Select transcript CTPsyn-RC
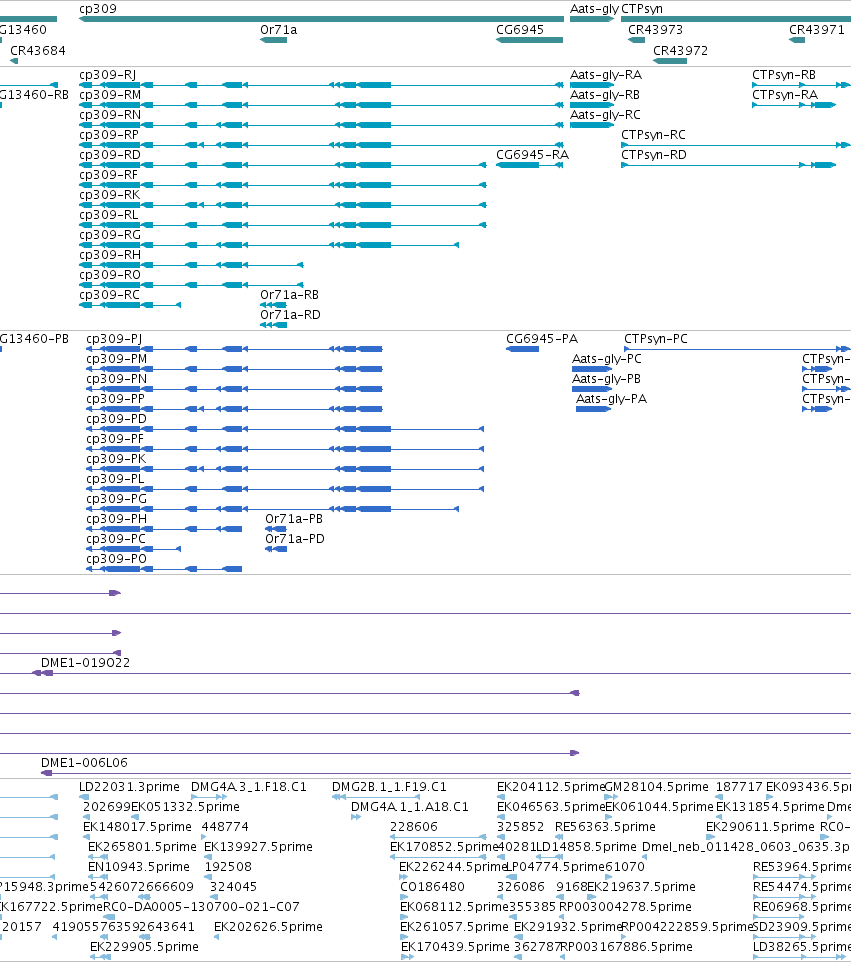The image size is (851, 962). click(x=653, y=135)
